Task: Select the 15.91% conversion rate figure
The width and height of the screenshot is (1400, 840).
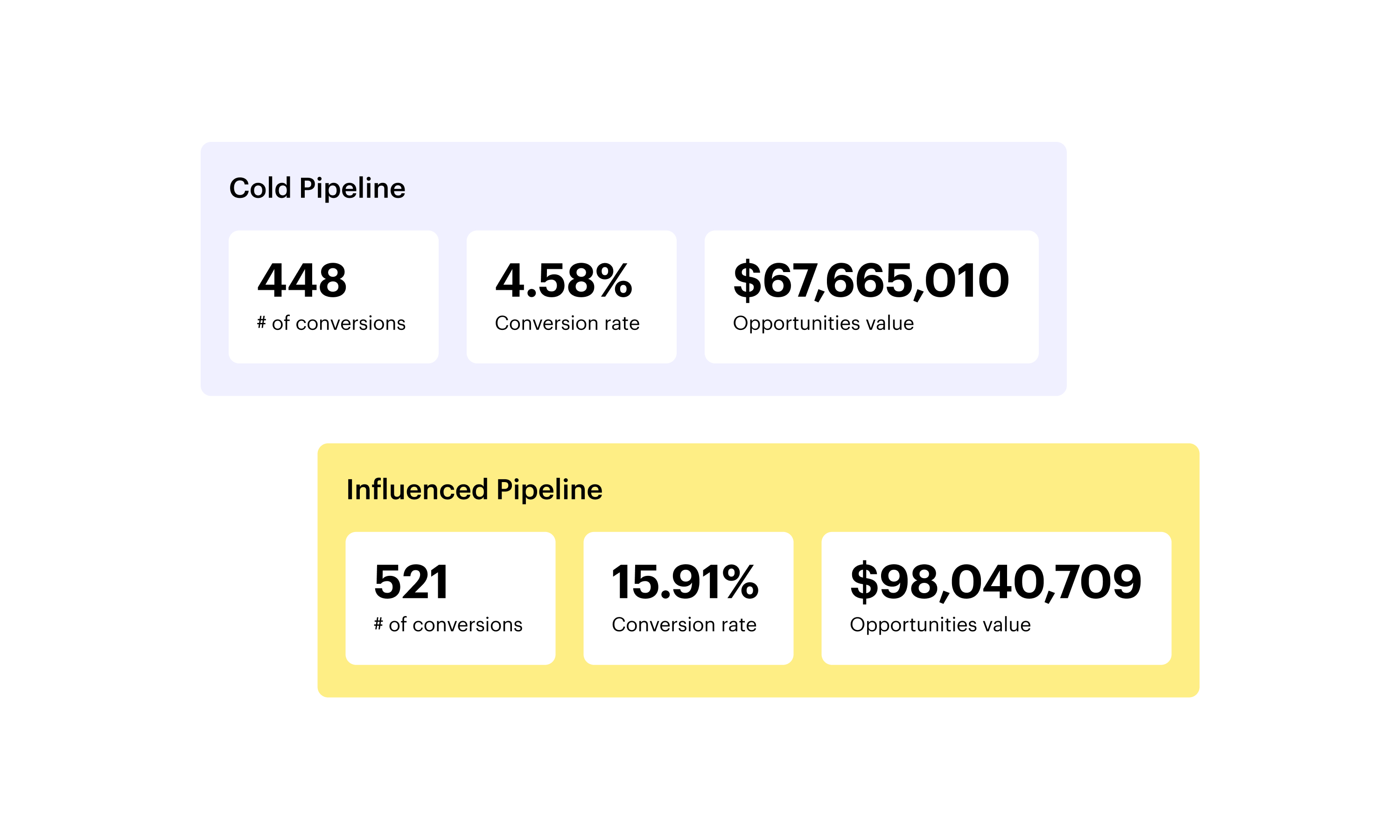Action: [x=685, y=582]
